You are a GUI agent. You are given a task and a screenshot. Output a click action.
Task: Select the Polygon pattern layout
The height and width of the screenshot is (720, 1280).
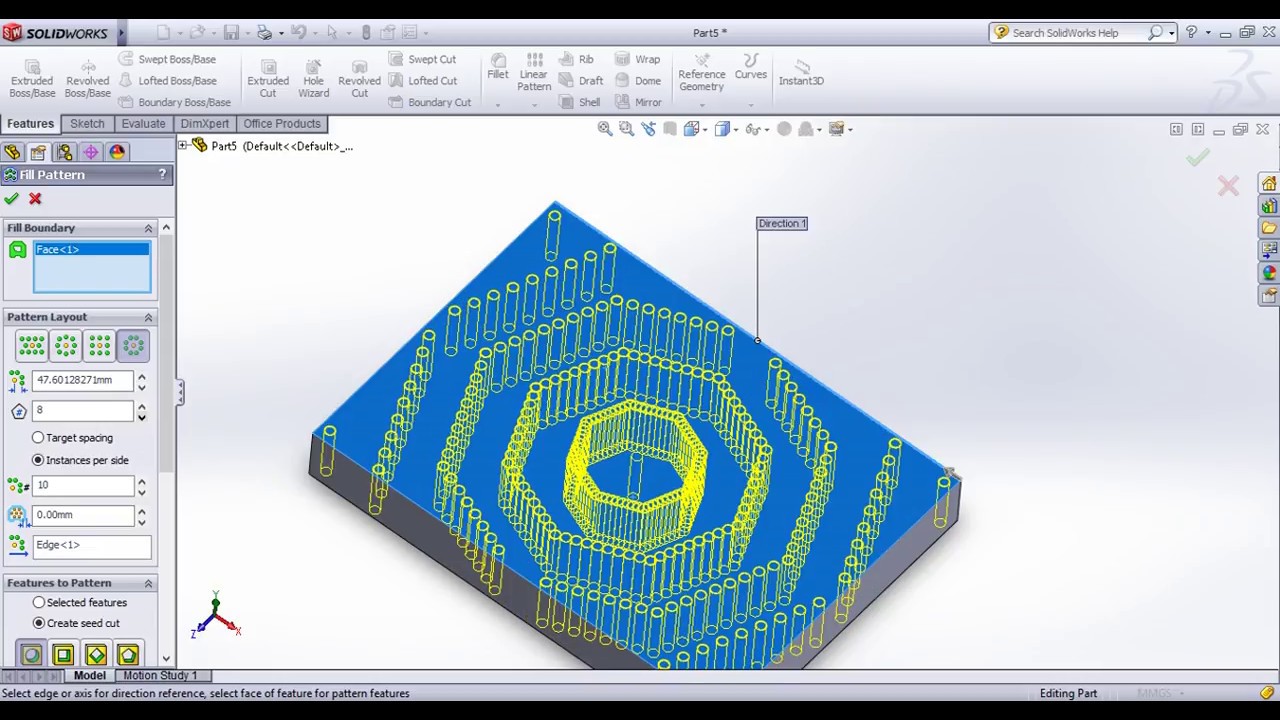click(134, 346)
